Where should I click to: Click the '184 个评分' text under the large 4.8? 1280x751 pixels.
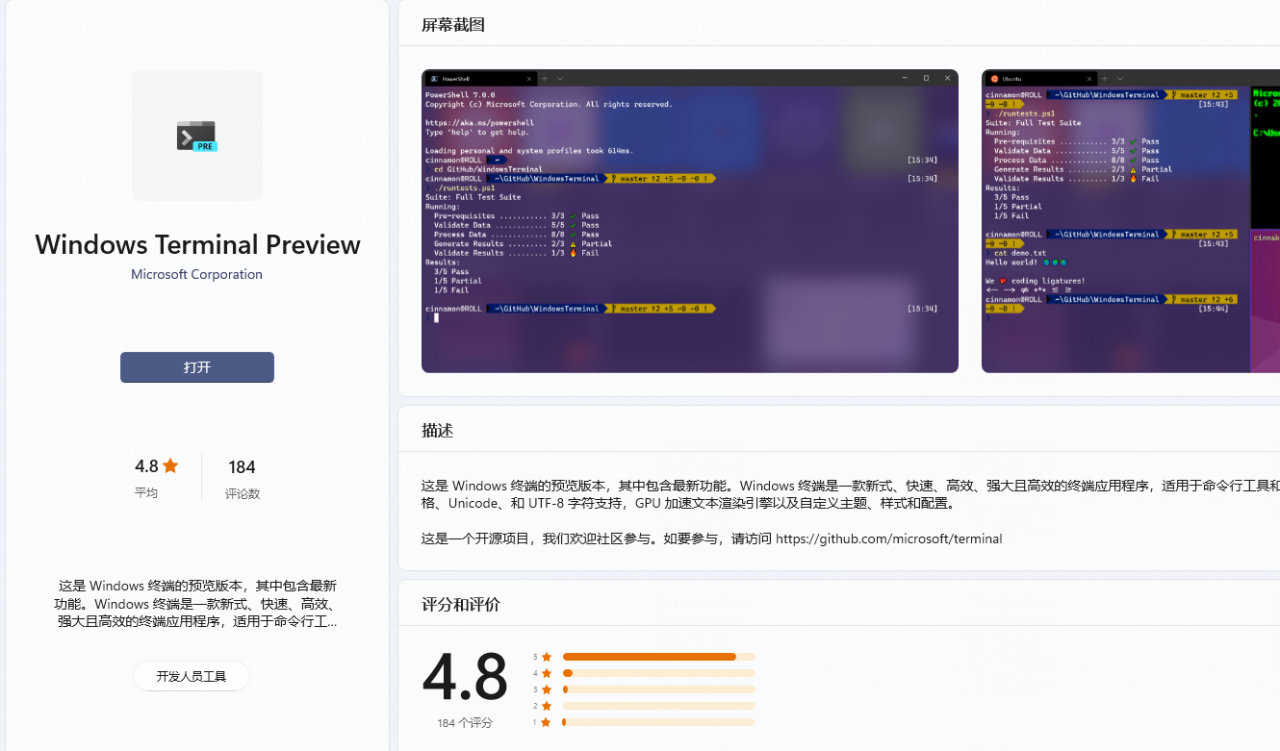point(465,723)
